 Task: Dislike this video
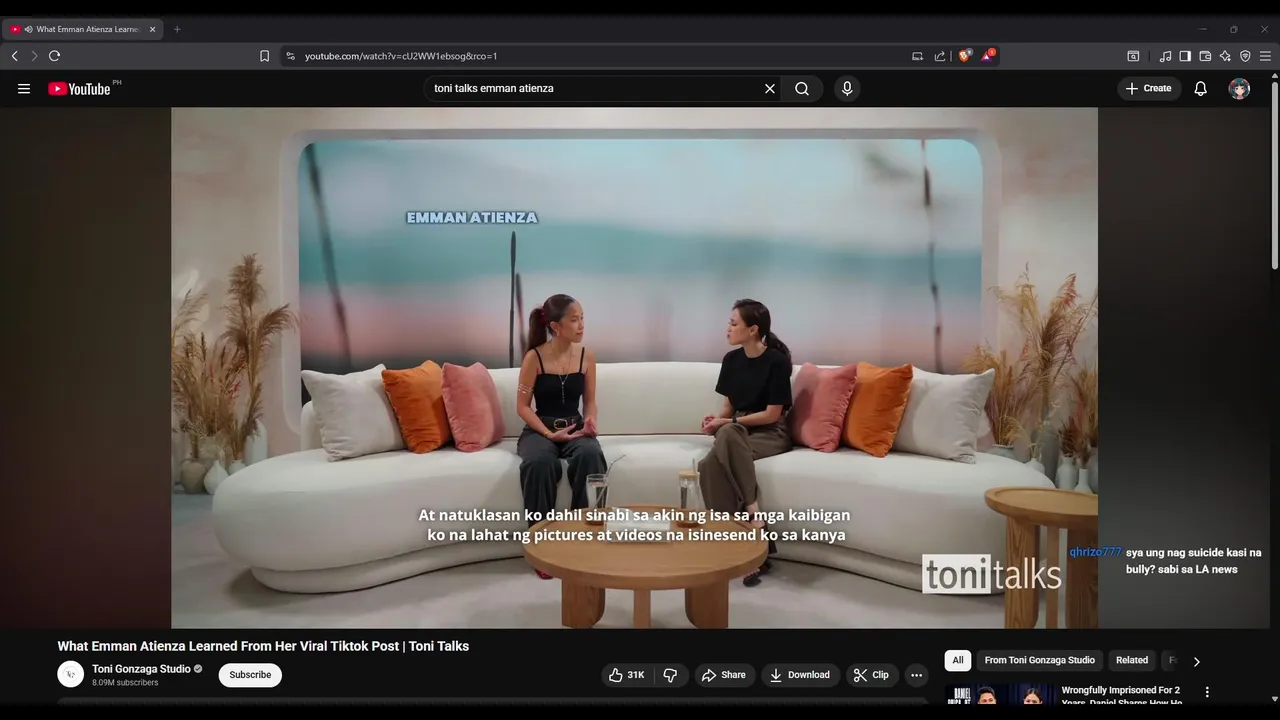[671, 675]
